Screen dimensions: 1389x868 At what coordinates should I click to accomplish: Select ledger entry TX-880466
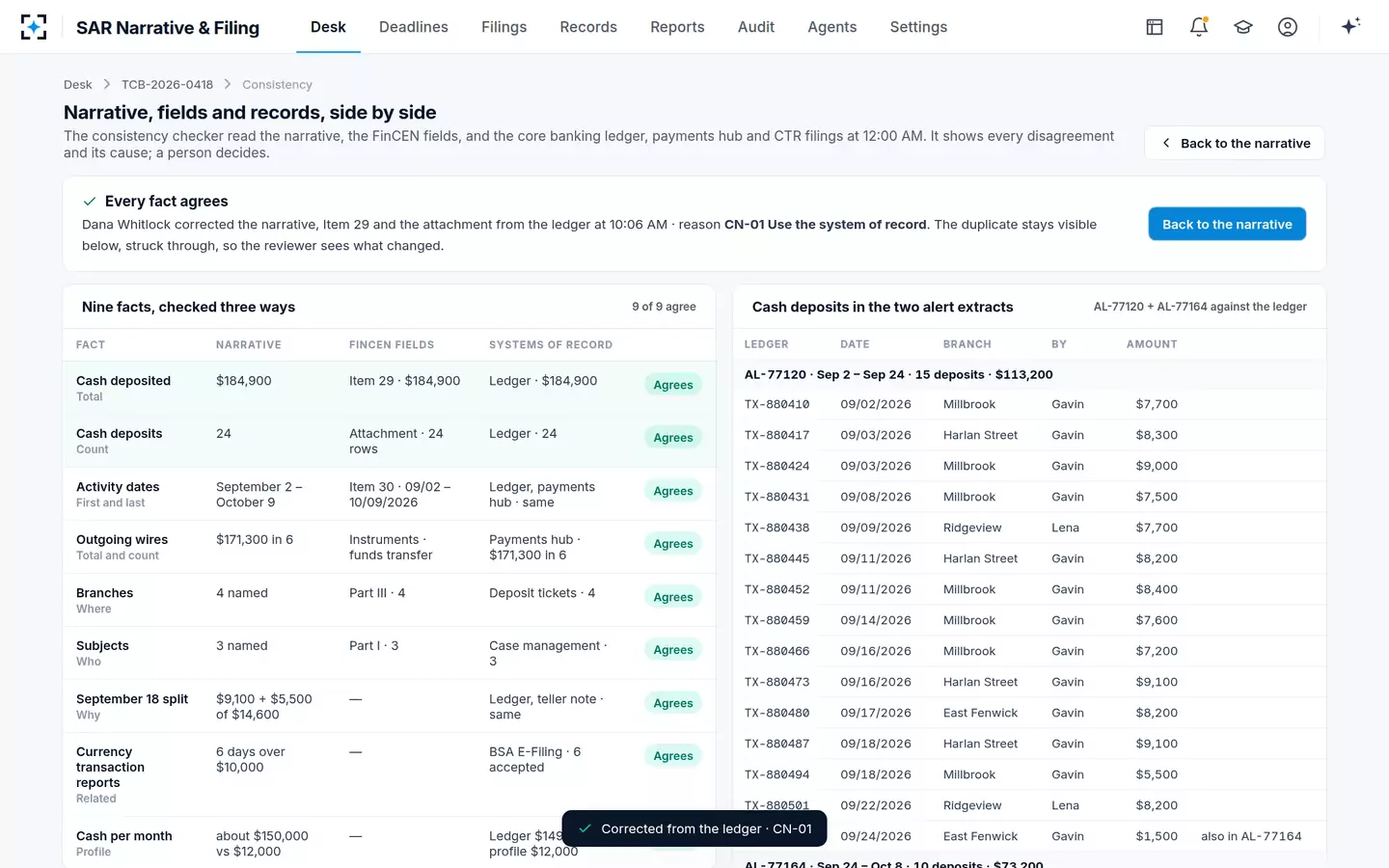776,651
